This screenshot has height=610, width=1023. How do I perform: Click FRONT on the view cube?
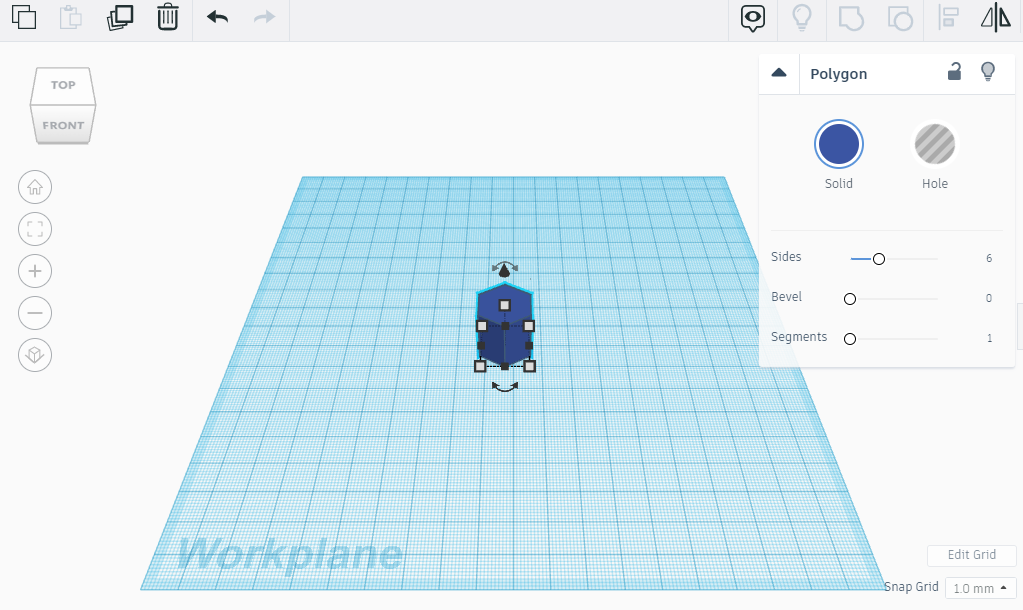[x=63, y=125]
